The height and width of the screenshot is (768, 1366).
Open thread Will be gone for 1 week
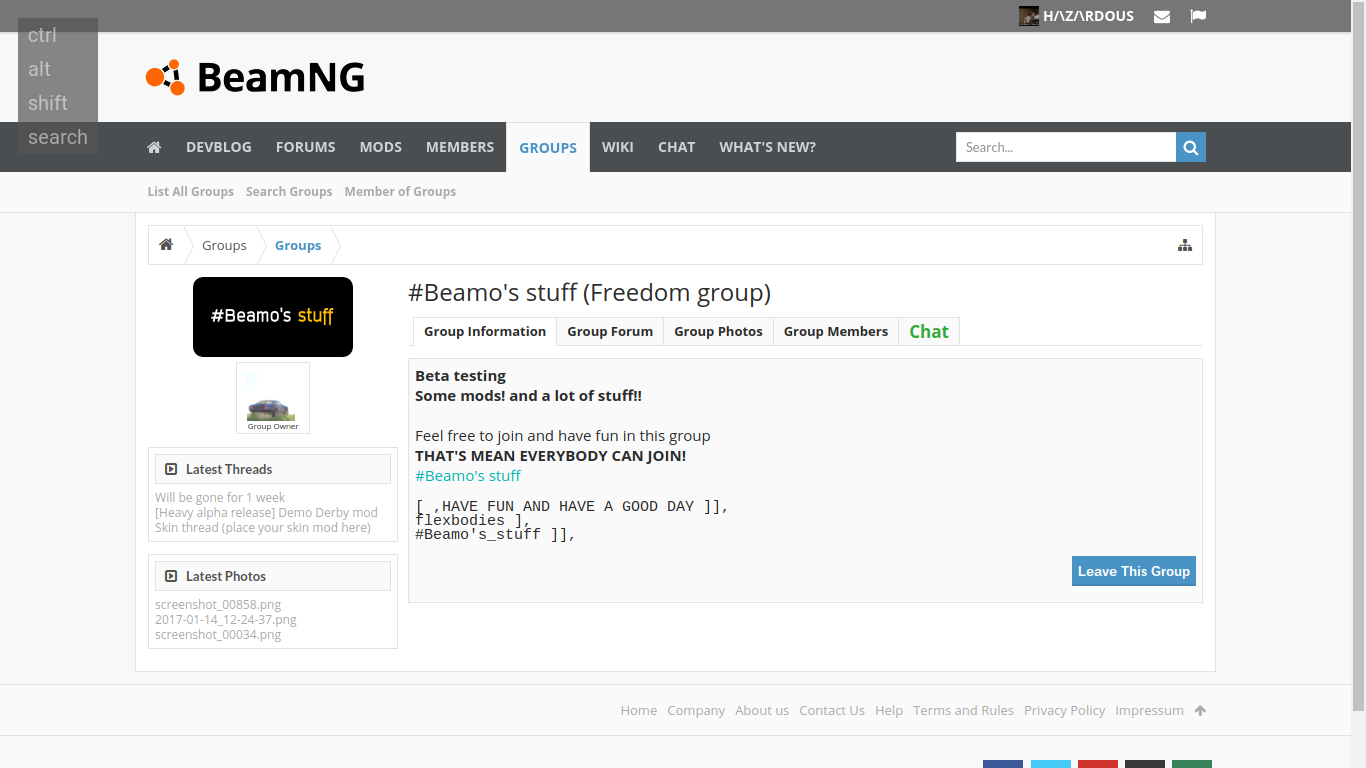coord(220,497)
